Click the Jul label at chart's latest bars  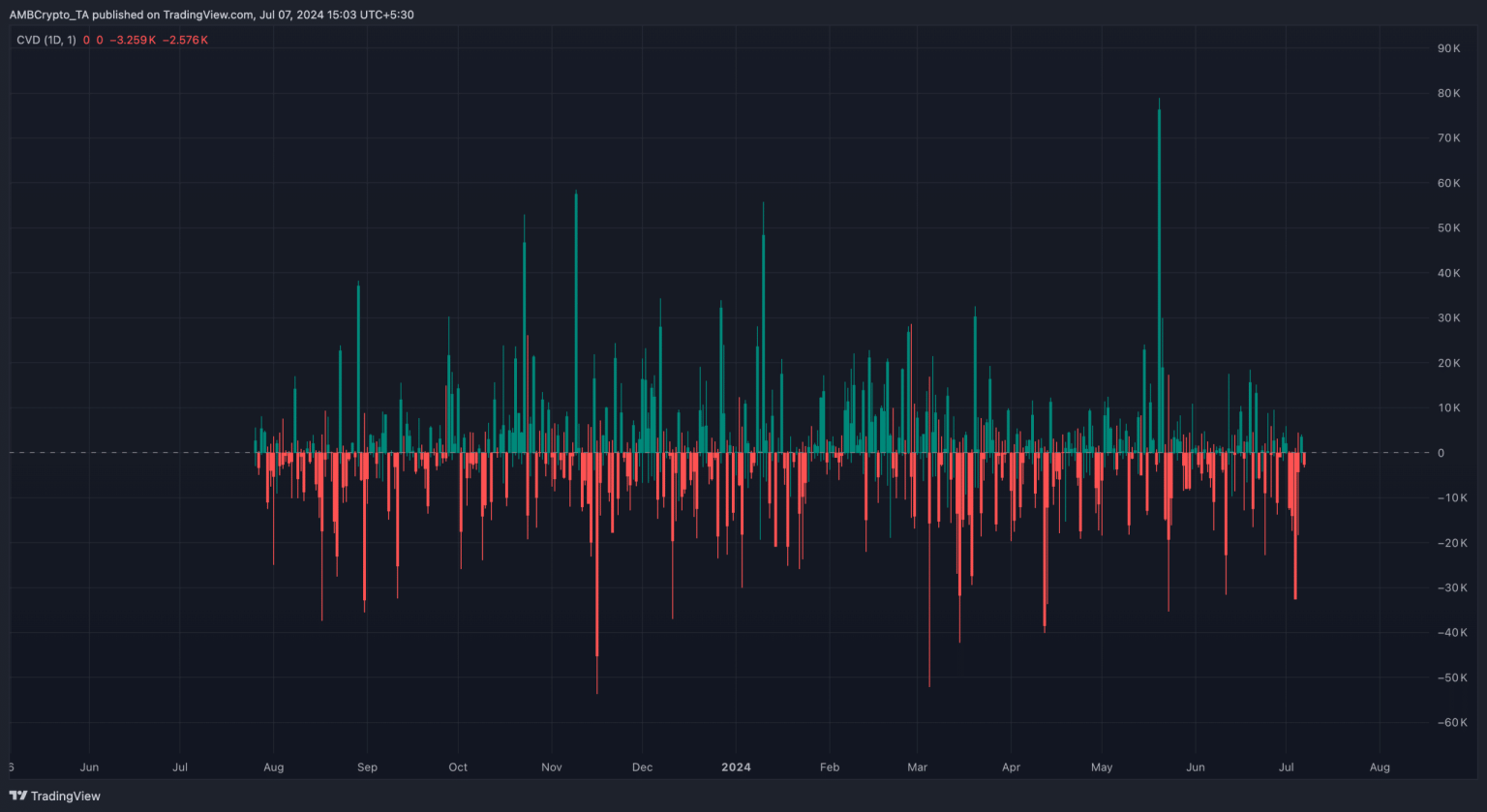point(1287,767)
